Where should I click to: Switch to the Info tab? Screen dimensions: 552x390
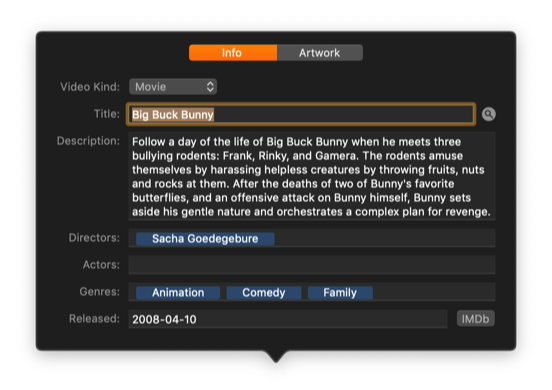point(233,53)
